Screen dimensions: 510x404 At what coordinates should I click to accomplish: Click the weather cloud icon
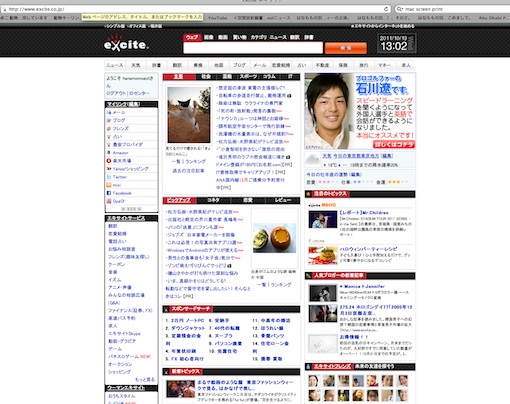[313, 160]
